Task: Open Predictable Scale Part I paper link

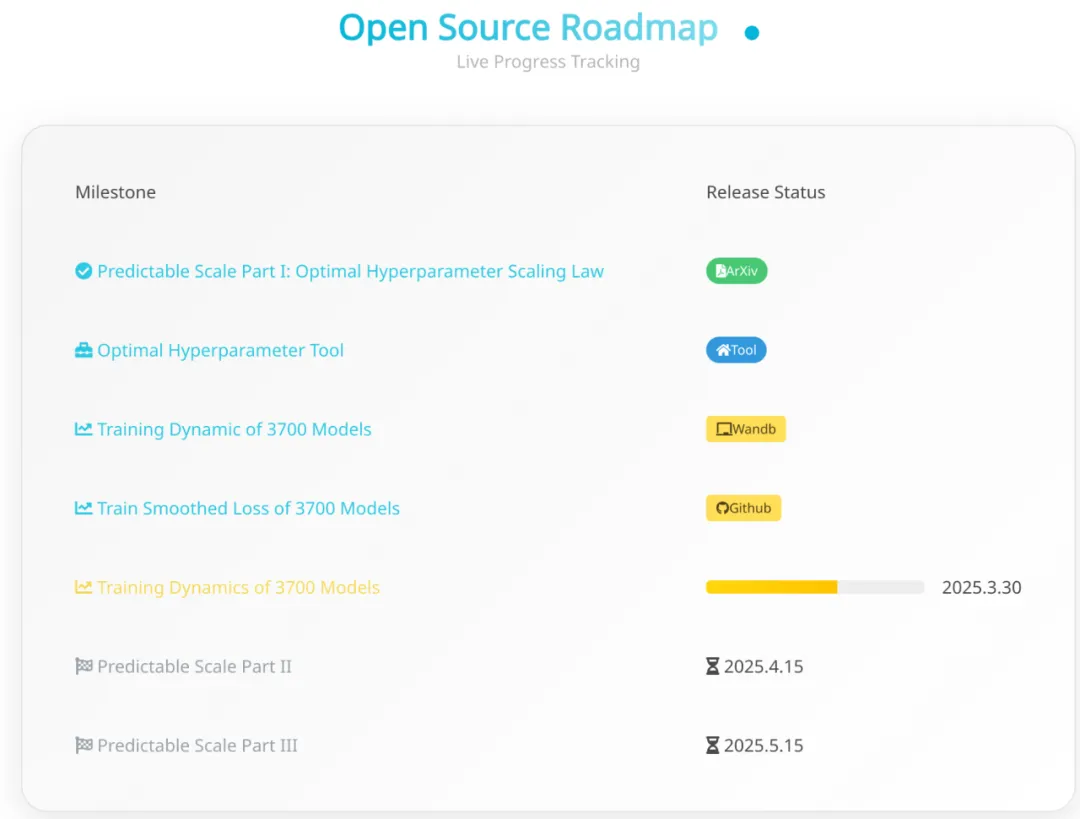Action: 350,271
